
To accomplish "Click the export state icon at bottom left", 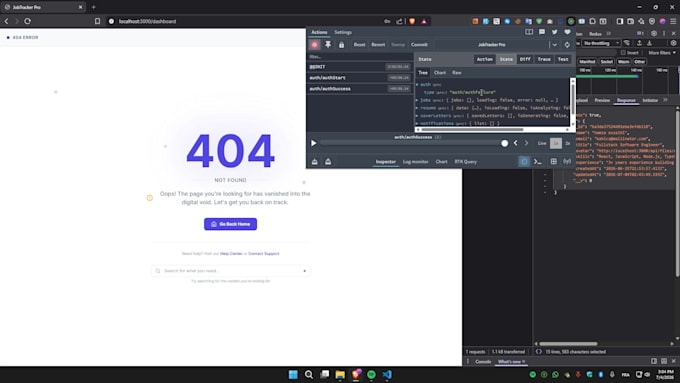I will [328, 162].
